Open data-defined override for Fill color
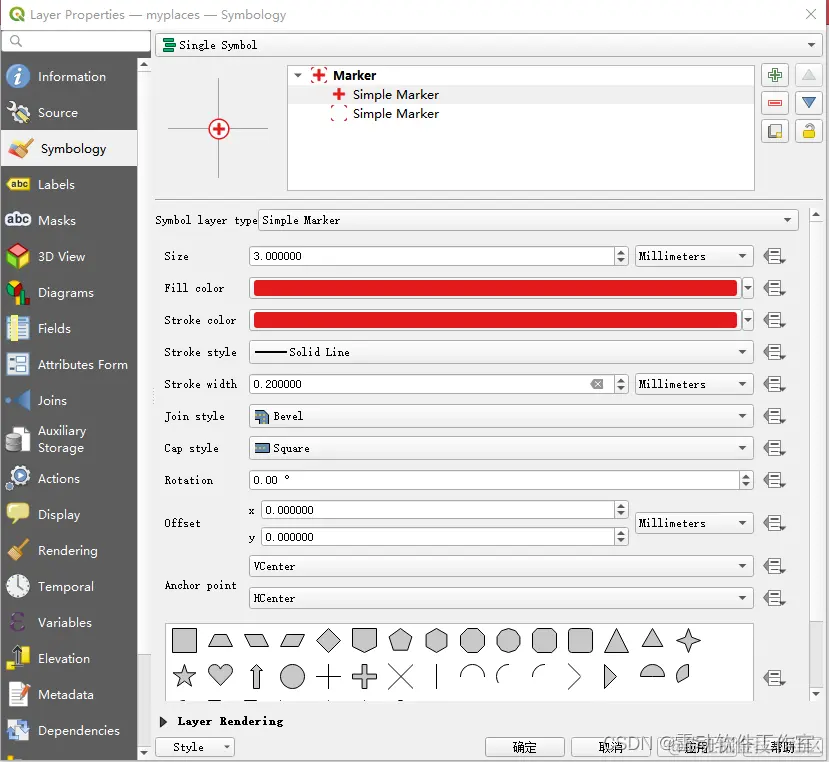This screenshot has width=829, height=762. click(x=775, y=288)
